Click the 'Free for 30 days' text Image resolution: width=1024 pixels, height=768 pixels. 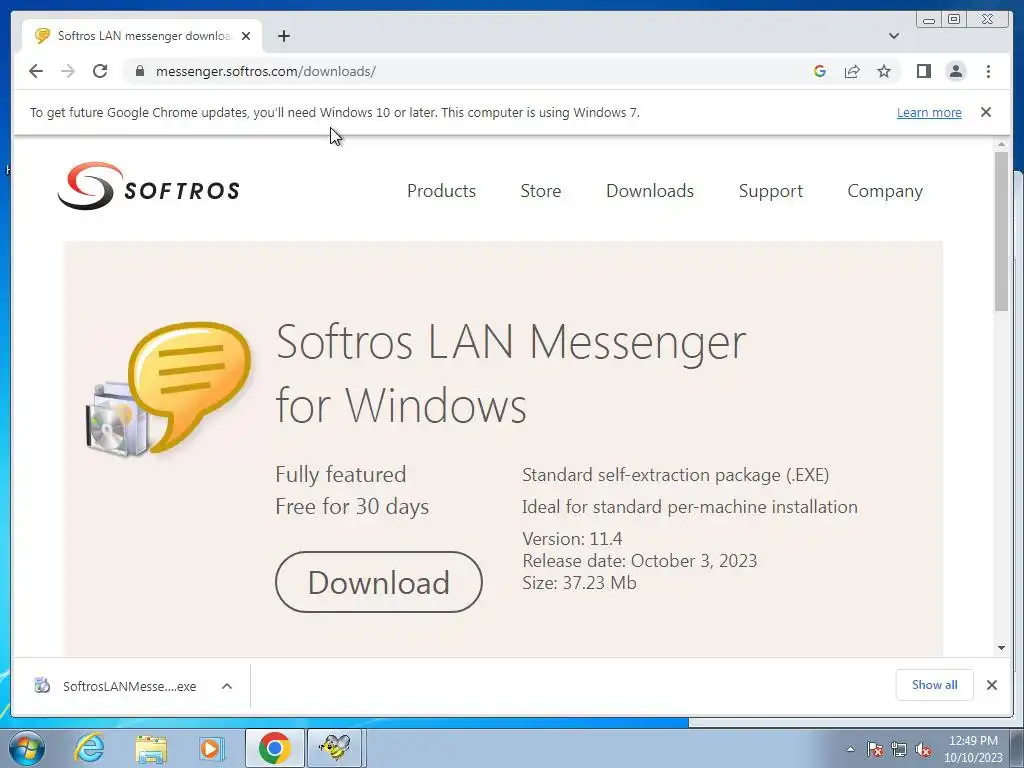pyautogui.click(x=352, y=507)
